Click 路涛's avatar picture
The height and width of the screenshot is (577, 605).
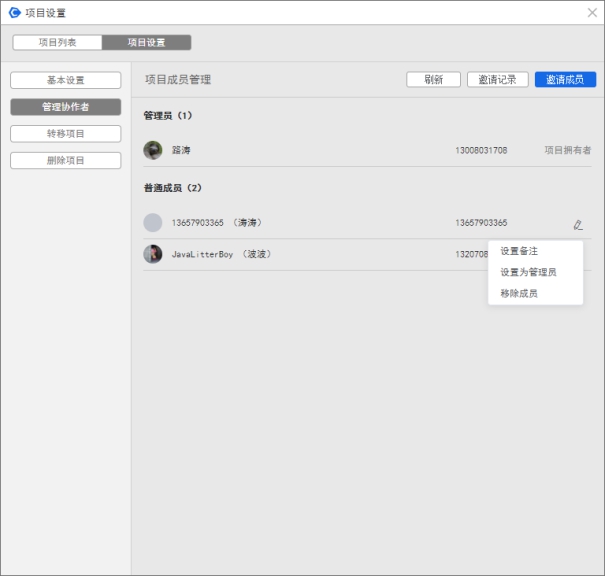point(153,150)
